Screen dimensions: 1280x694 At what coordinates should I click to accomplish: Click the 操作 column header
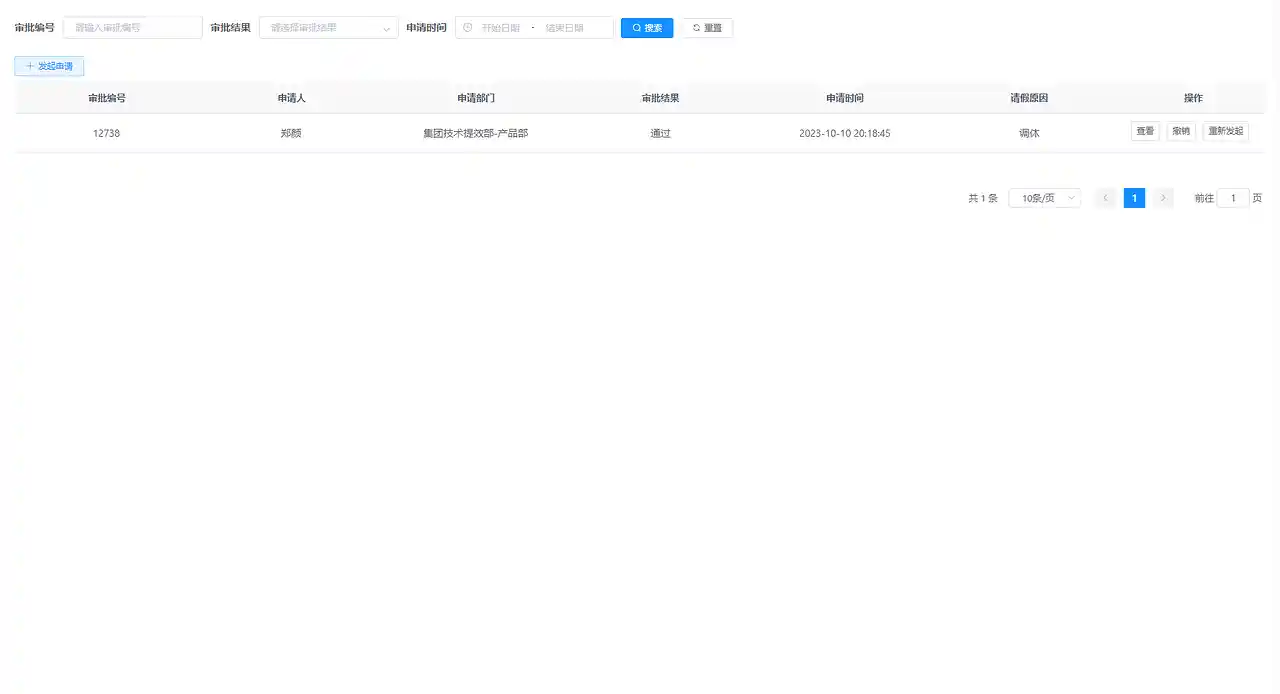click(x=1193, y=98)
